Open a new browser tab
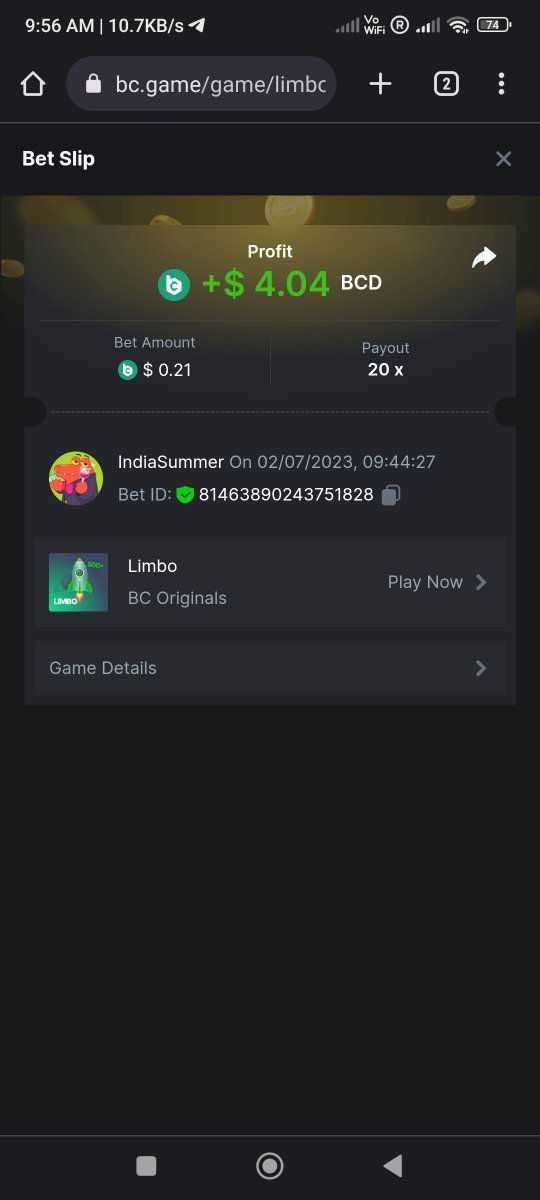This screenshot has height=1200, width=540. coord(380,84)
